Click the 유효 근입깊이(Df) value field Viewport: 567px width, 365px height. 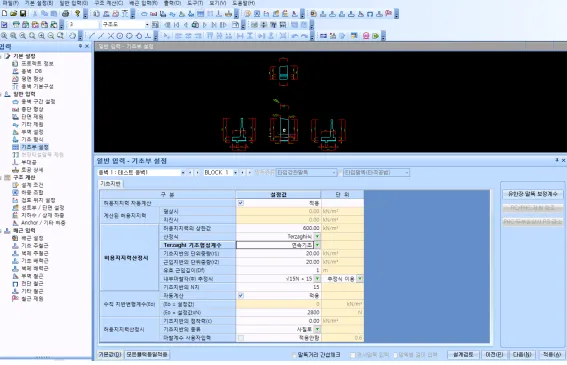click(278, 270)
